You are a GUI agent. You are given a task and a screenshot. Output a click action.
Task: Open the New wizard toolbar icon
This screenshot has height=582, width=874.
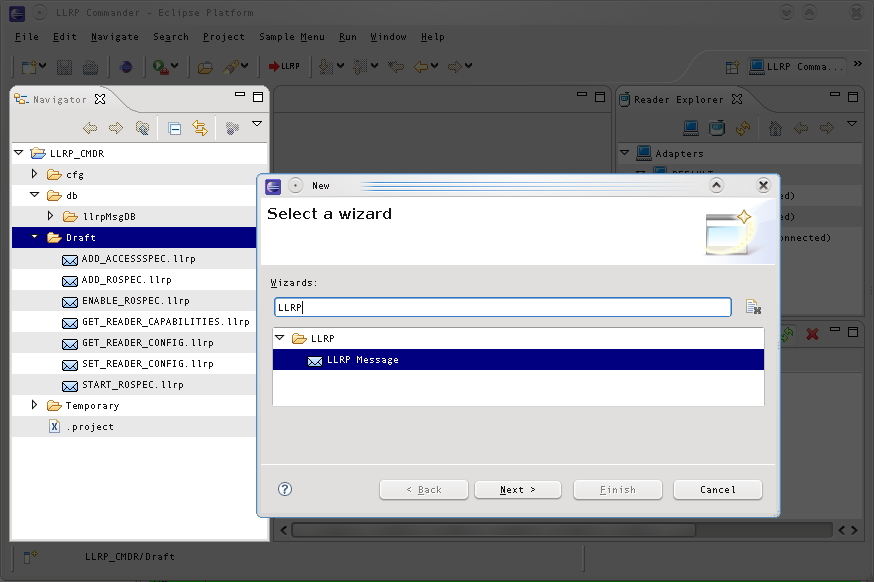(28, 67)
